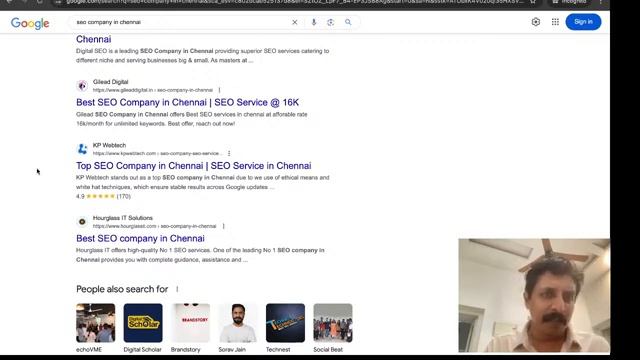Select the echoVME thumbnail
The width and height of the screenshot is (640, 360).
[96, 323]
